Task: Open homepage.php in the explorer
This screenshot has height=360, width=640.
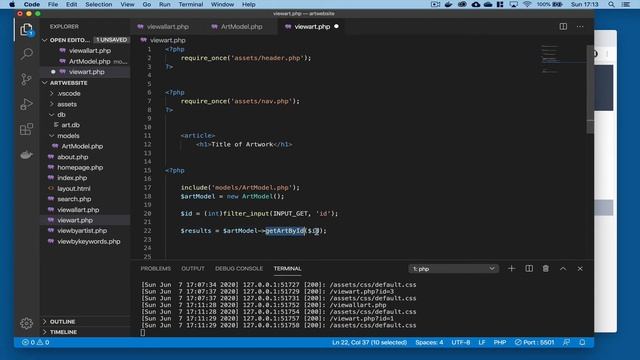Action: click(85, 167)
